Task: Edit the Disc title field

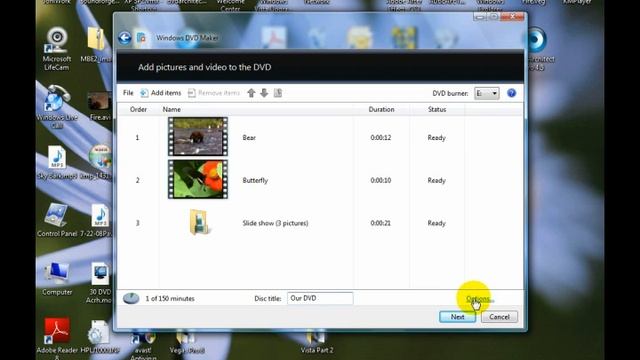Action: click(x=320, y=298)
